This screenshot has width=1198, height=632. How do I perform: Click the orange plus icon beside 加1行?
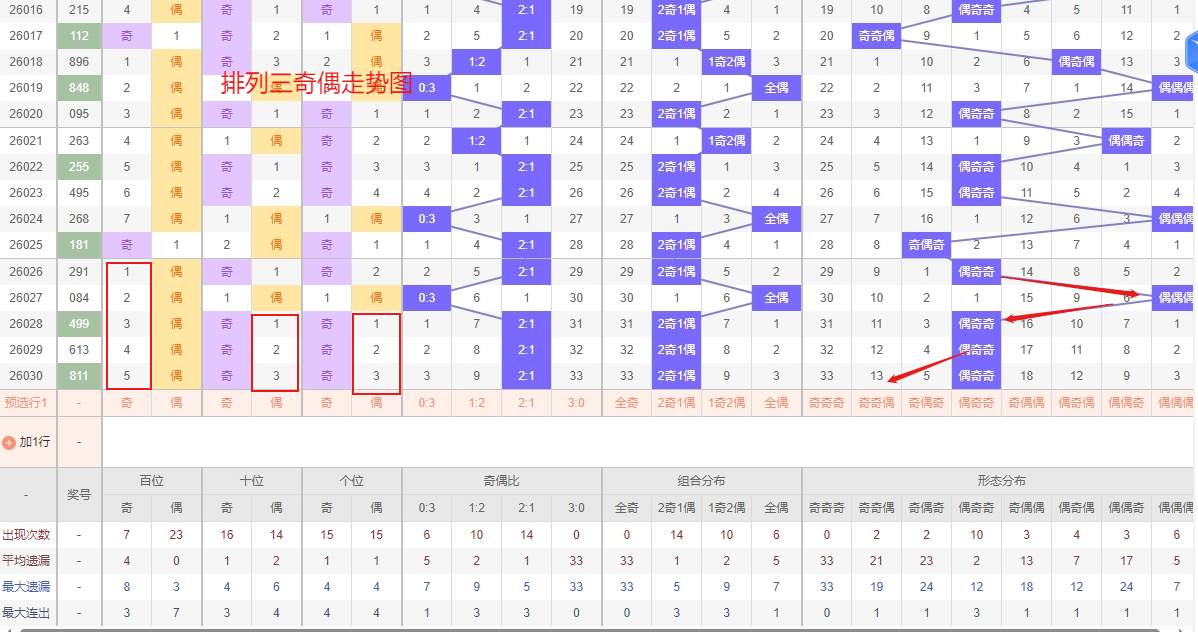pos(9,442)
